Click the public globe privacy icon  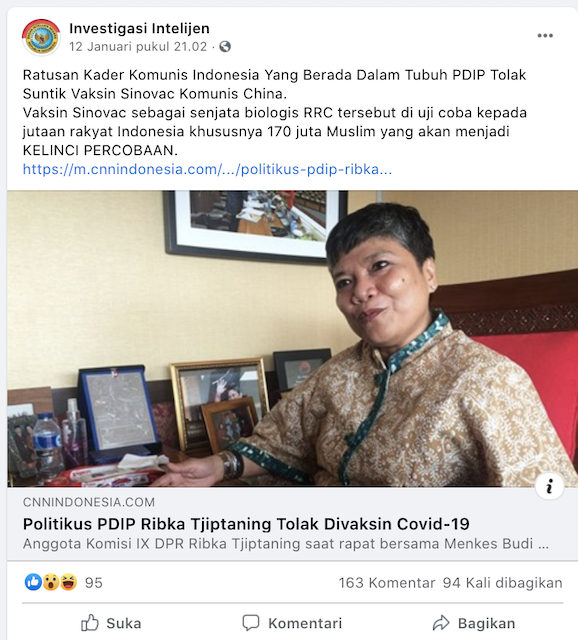click(225, 47)
